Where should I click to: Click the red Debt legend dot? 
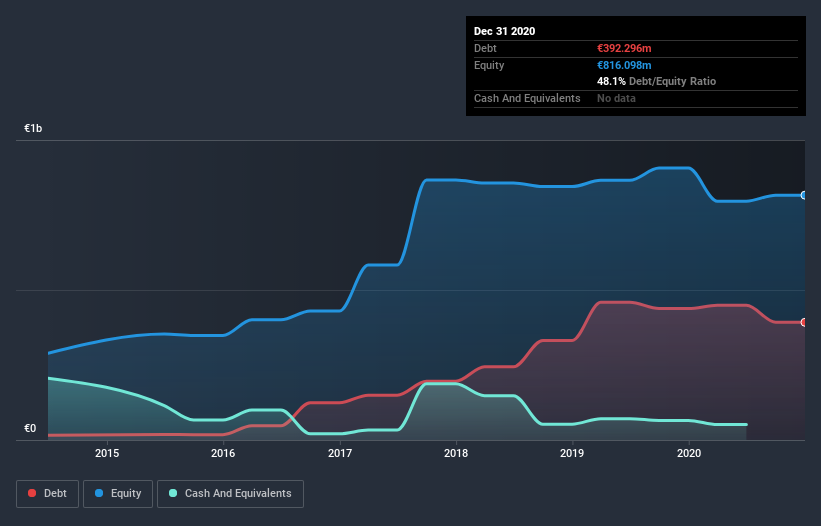32,493
